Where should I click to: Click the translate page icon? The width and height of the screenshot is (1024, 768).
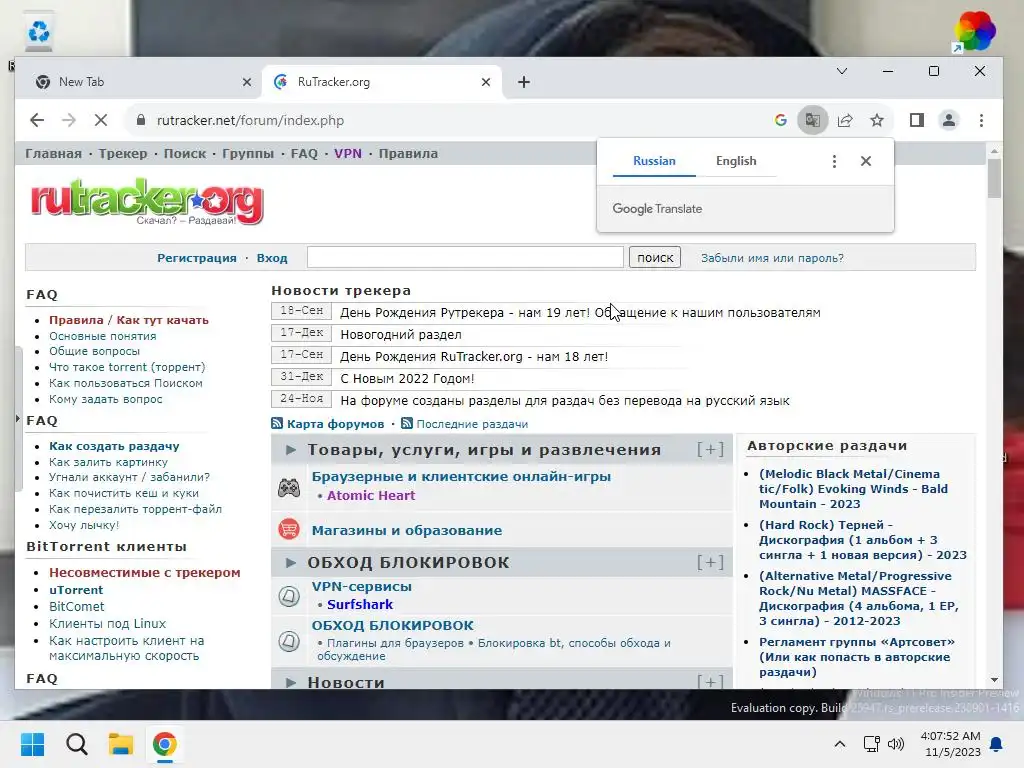point(812,120)
